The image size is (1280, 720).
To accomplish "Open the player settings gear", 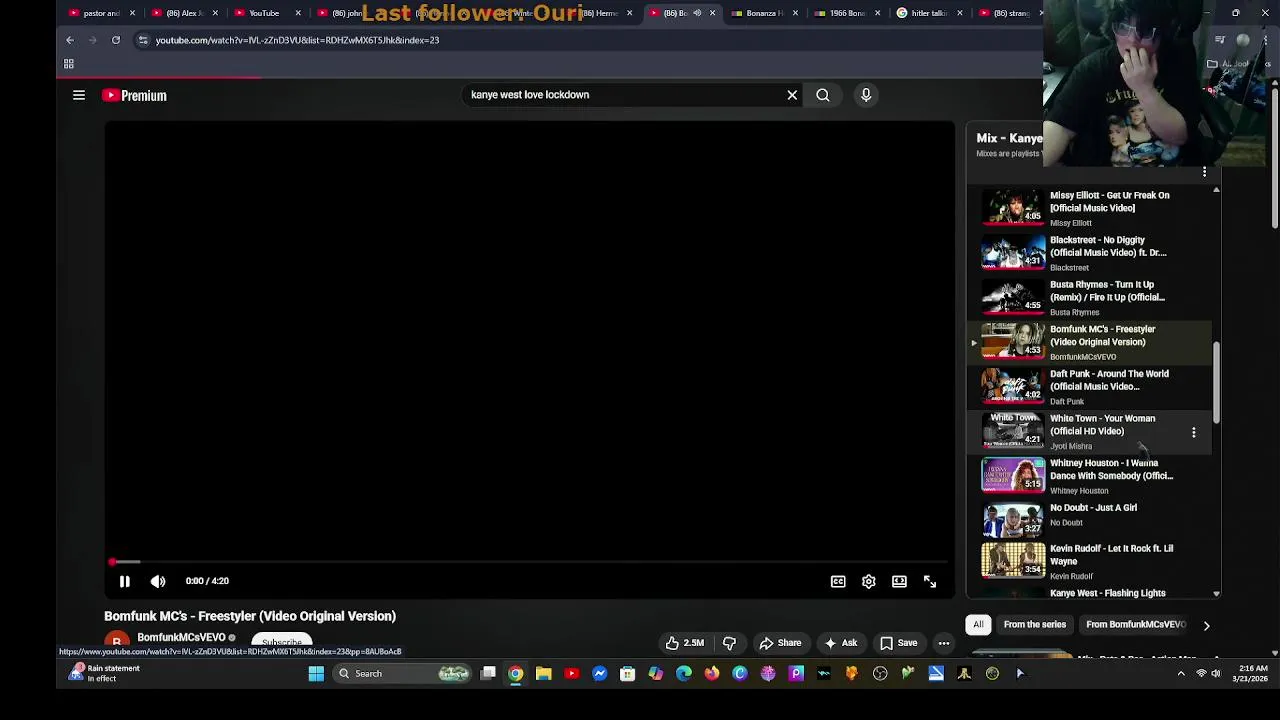I will point(869,581).
